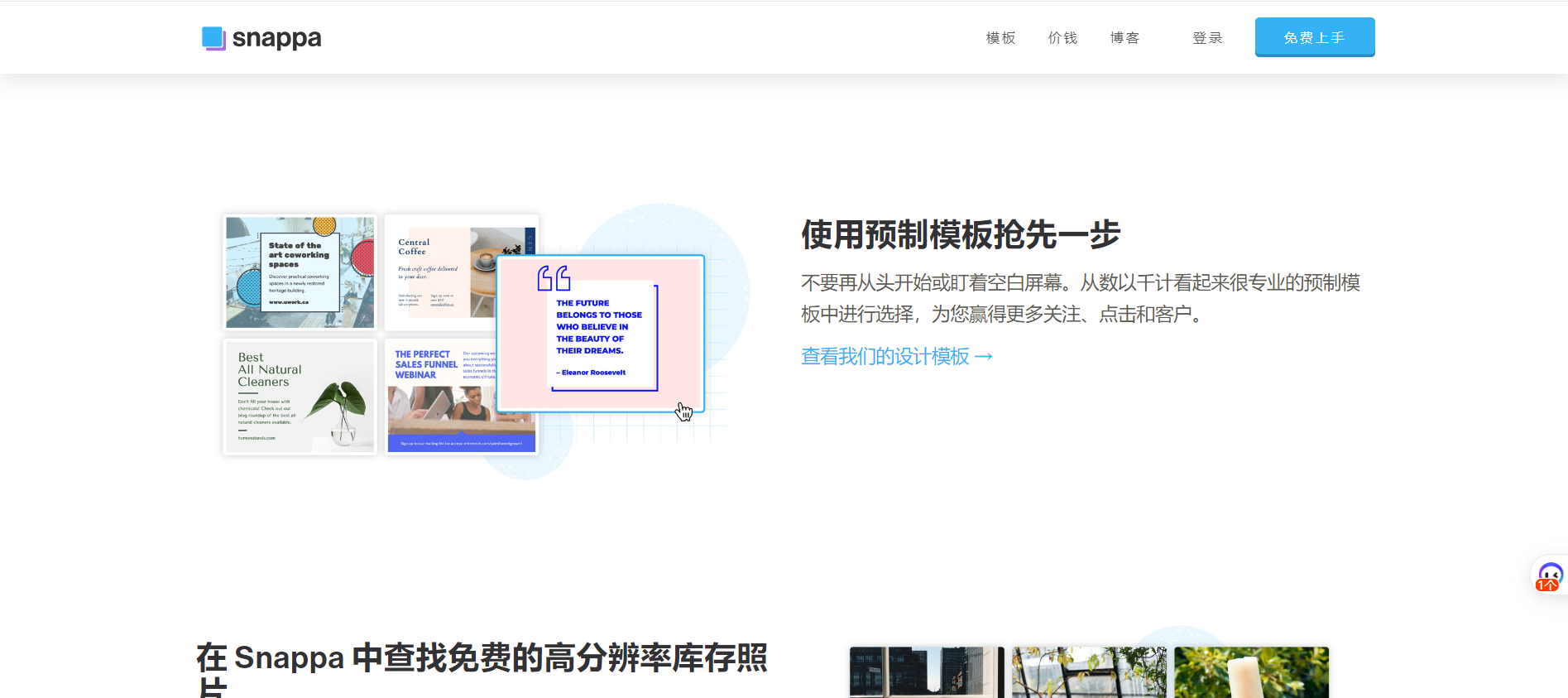The height and width of the screenshot is (698, 1568).
Task: Select the Best All Natural Cleaners template
Action: (x=300, y=397)
